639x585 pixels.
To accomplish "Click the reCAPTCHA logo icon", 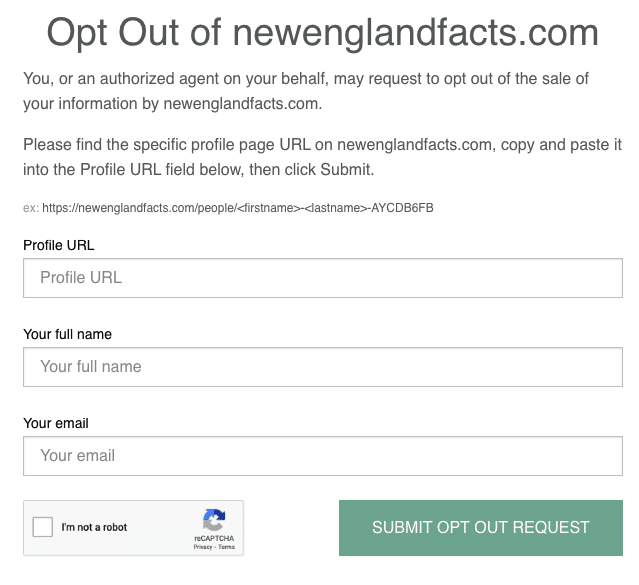I will point(214,520).
